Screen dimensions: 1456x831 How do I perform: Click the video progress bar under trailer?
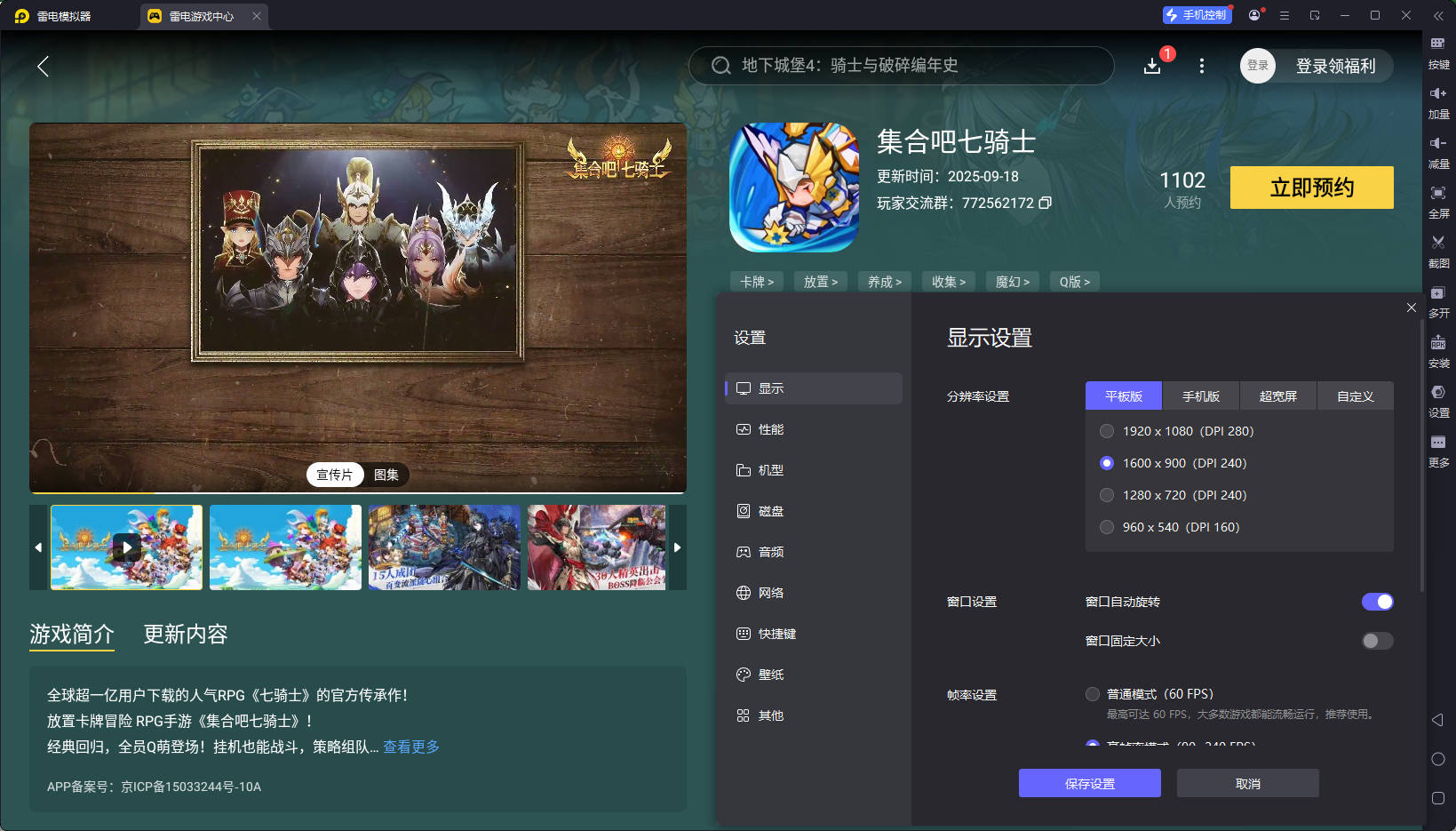coord(358,491)
